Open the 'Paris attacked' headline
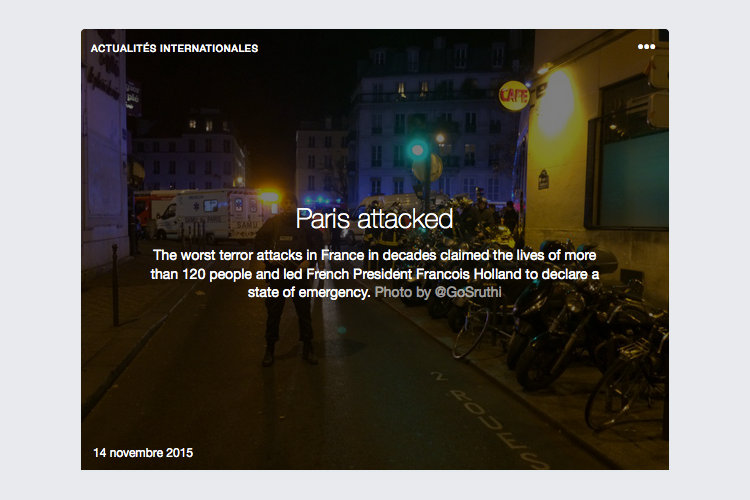Screen dimensions: 750x500 [x=374, y=219]
